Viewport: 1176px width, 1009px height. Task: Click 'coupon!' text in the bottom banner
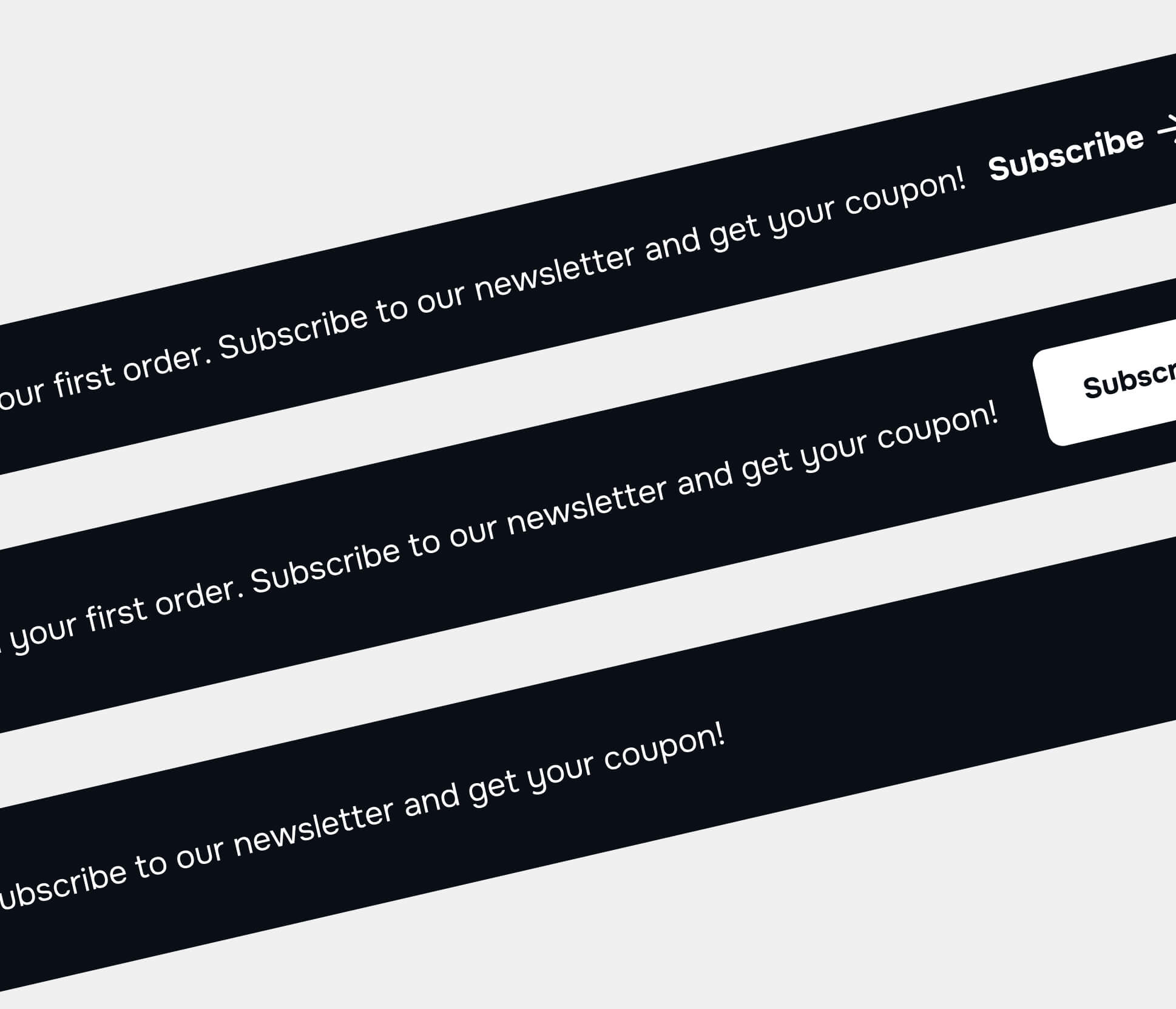click(664, 747)
